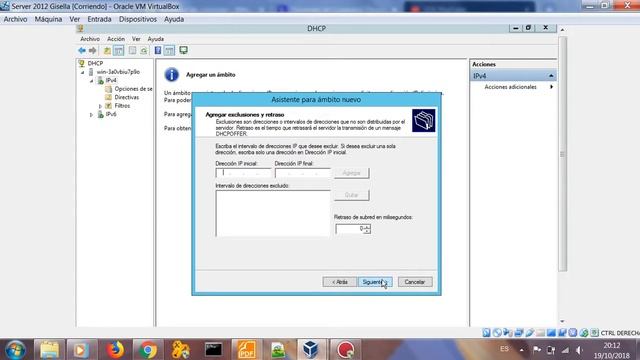Click VirtualBox optical disc status icon
The height and width of the screenshot is (360, 640).
[x=497, y=333]
